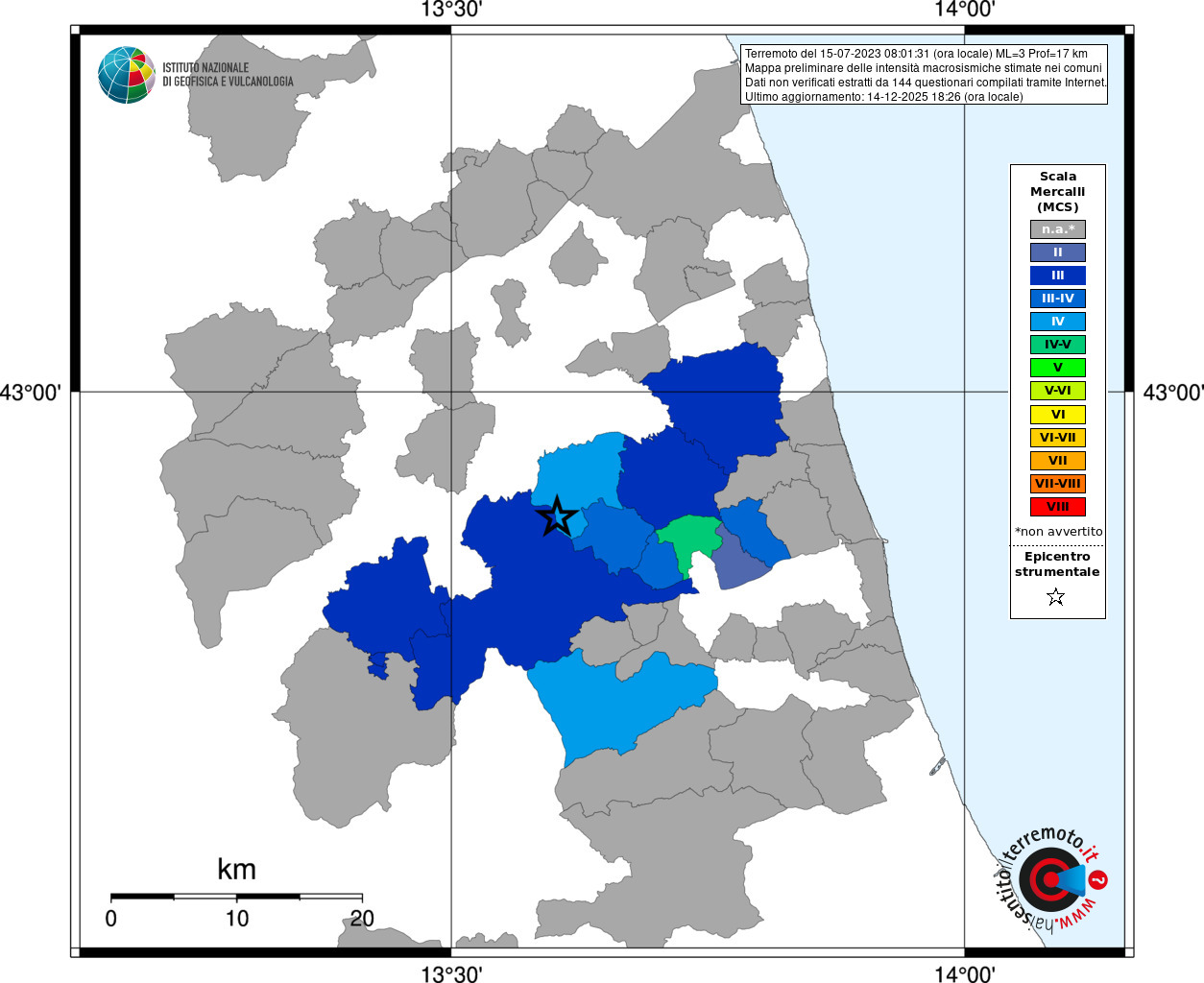Image resolution: width=1204 pixels, height=983 pixels.
Task: Click the *non avvertito legend note
Action: pos(1059,532)
